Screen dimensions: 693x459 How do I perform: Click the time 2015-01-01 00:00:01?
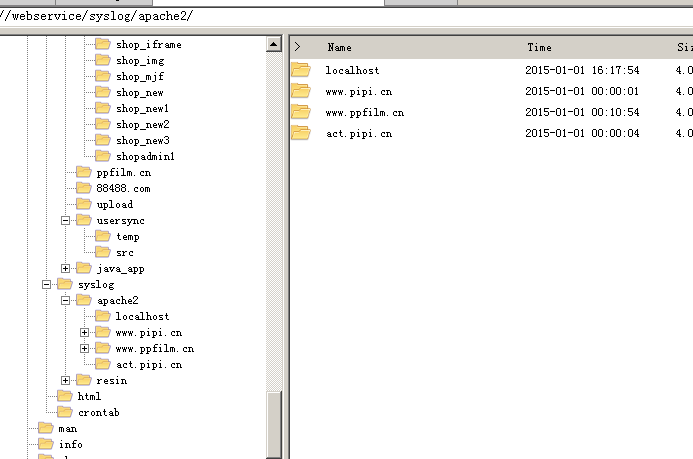tap(582, 91)
